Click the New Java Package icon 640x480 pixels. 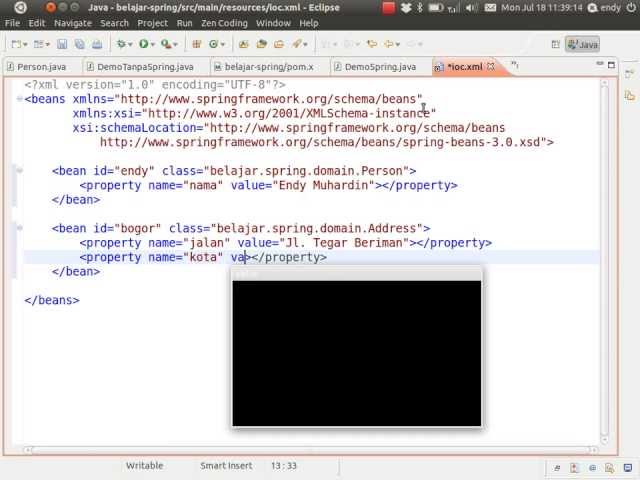click(x=196, y=44)
